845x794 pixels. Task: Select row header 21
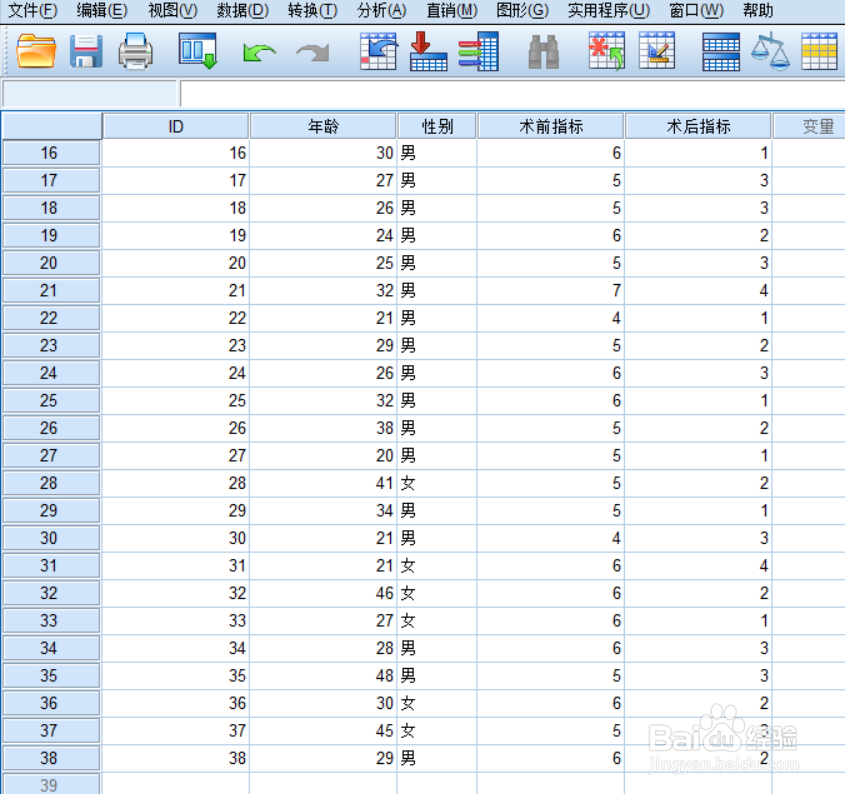coord(51,291)
